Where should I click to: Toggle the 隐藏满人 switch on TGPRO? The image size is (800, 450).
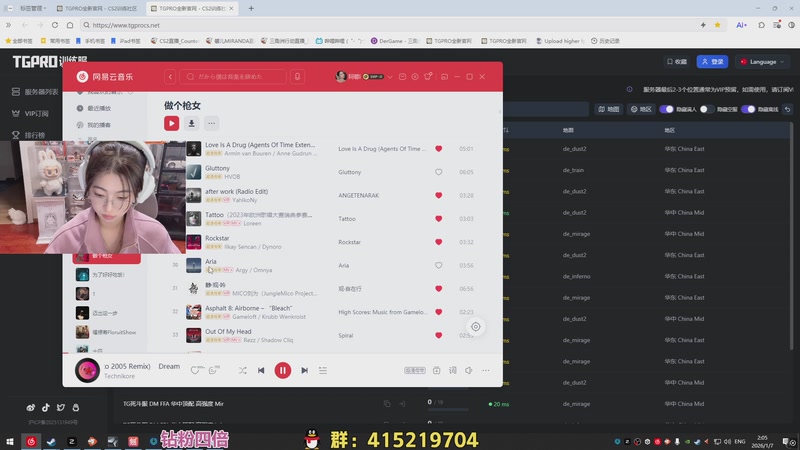[x=666, y=109]
